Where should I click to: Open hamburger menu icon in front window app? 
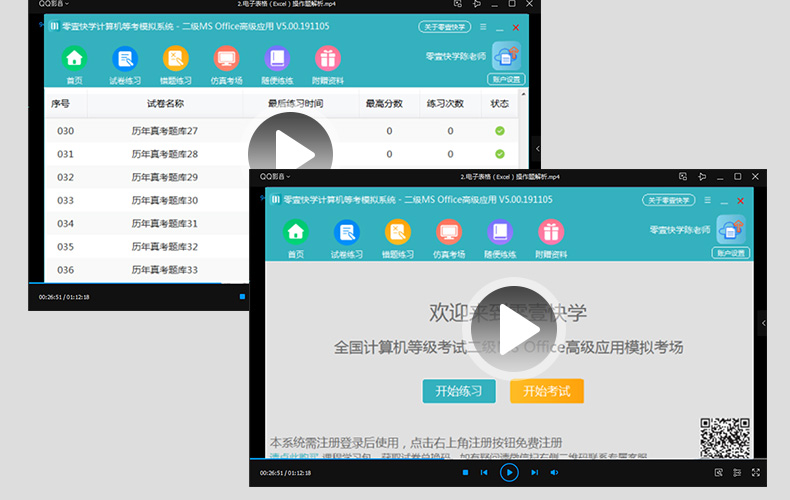[x=707, y=200]
